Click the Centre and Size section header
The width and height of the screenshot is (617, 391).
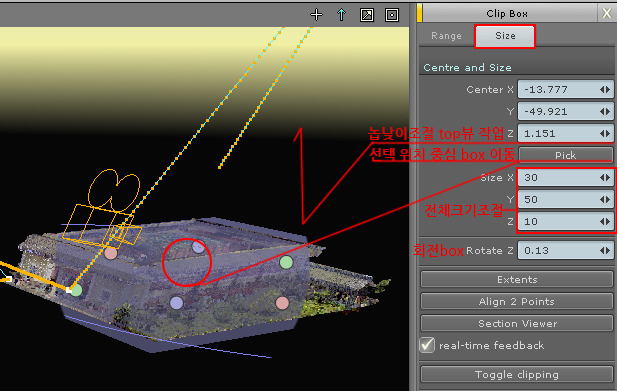(467, 68)
